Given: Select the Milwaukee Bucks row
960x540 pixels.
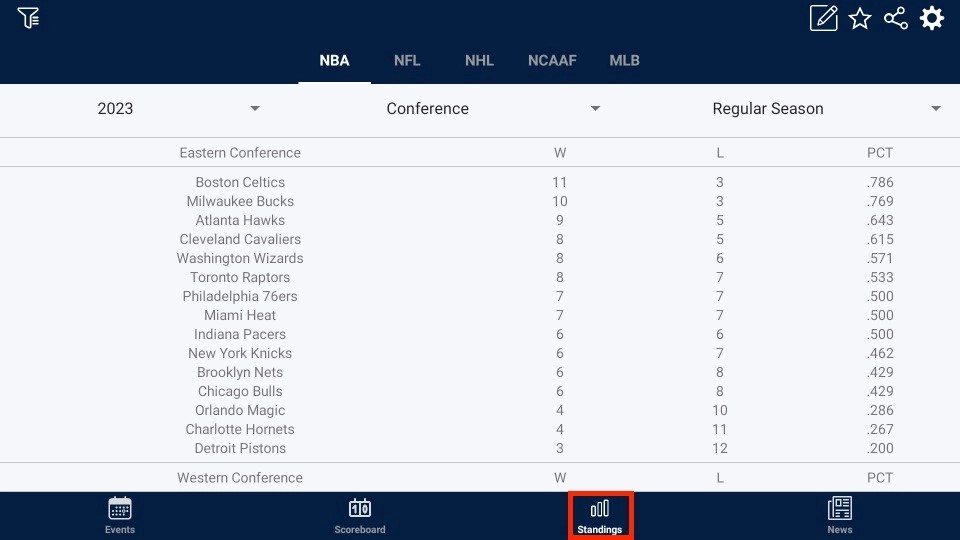Looking at the screenshot, I should tap(480, 201).
